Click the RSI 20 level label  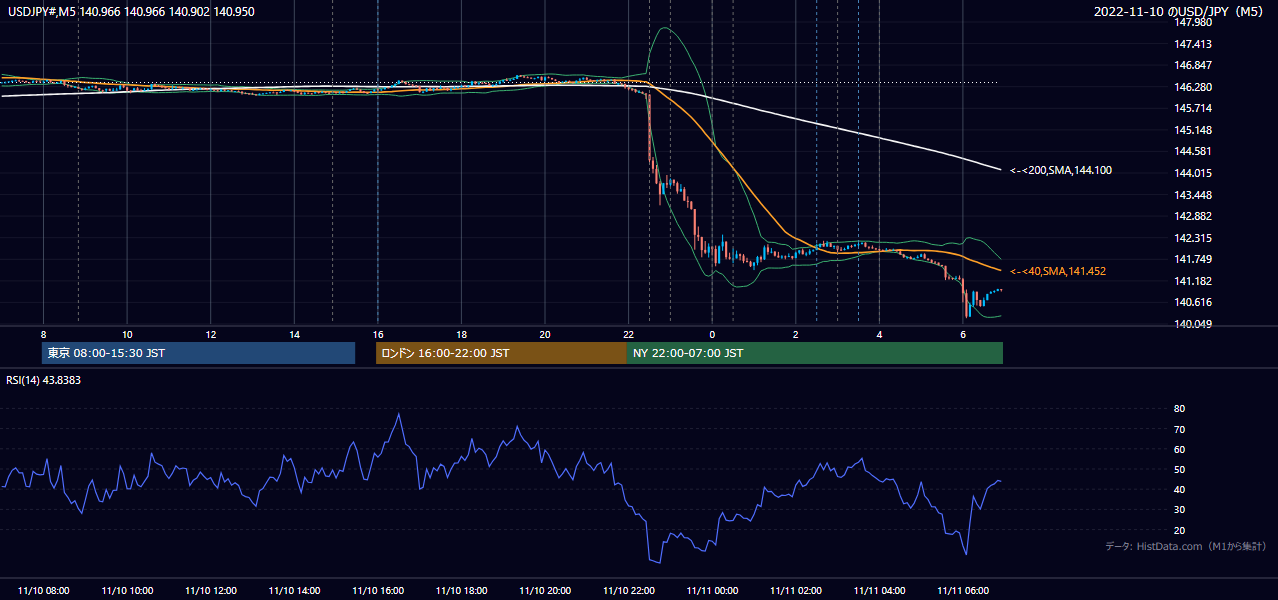[x=1179, y=530]
